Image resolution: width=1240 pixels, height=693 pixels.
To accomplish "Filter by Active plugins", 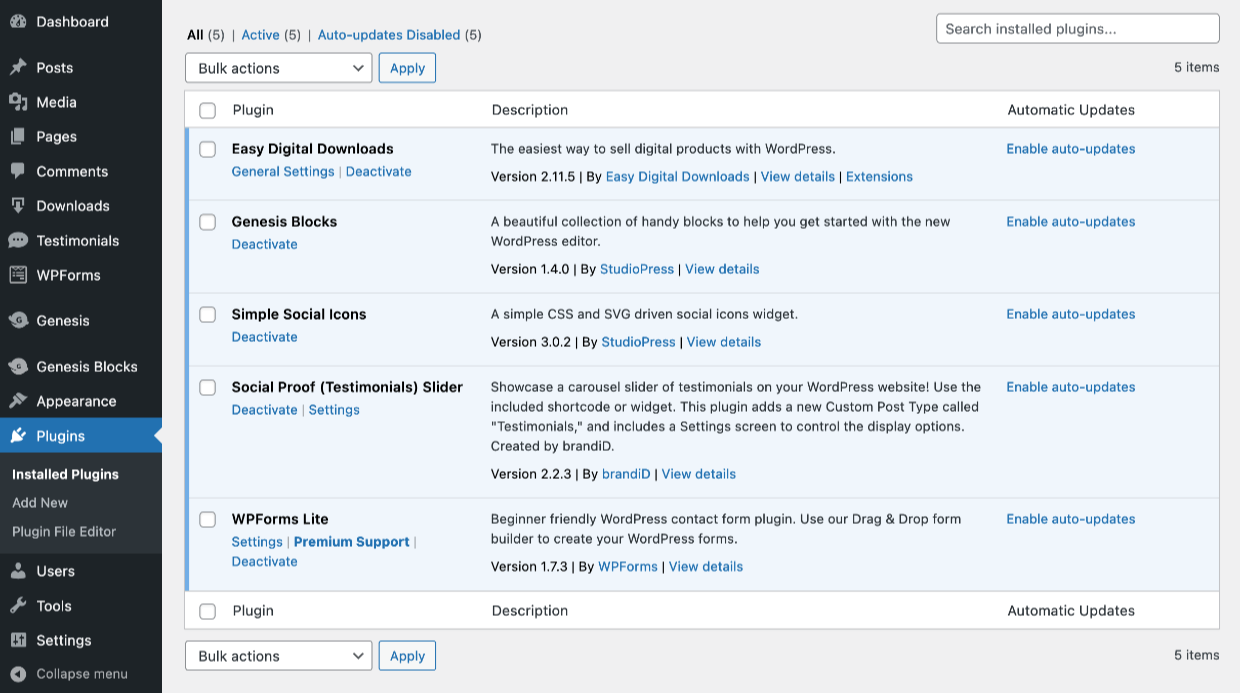I will (260, 35).
